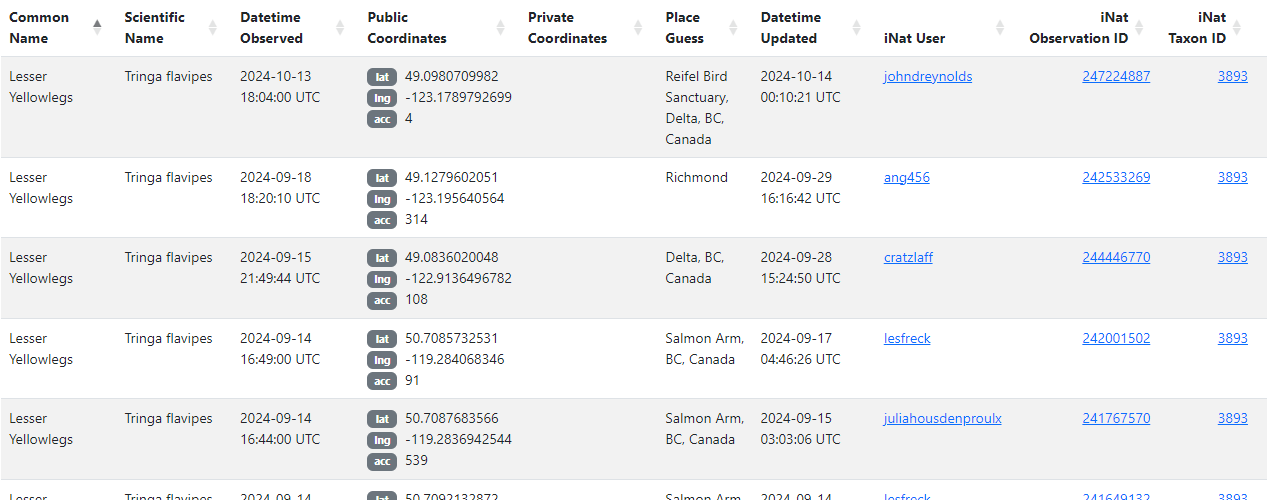Visit cratzlaff's user page
This screenshot has height=500, width=1267.
908,258
